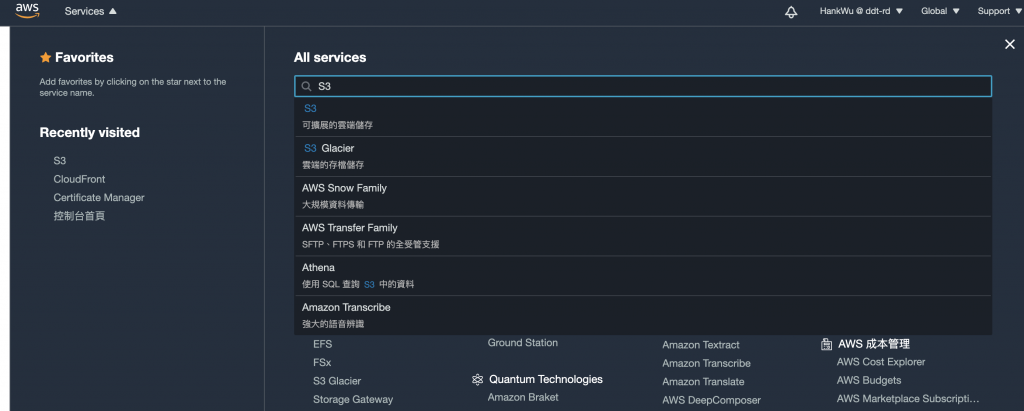Viewport: 1024px width, 411px height.
Task: Click the AWS logo icon
Action: tap(27, 10)
